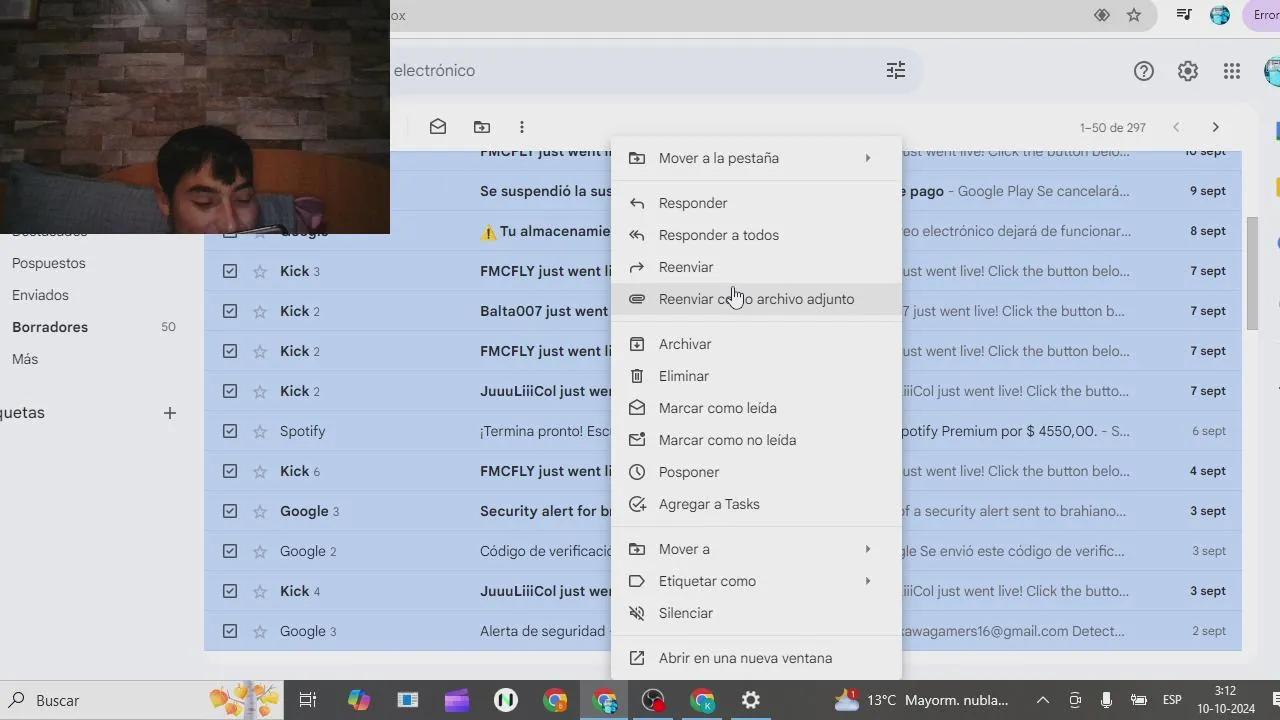Viewport: 1280px width, 720px height.
Task: Open Gmail settings gear
Action: pos(1187,71)
